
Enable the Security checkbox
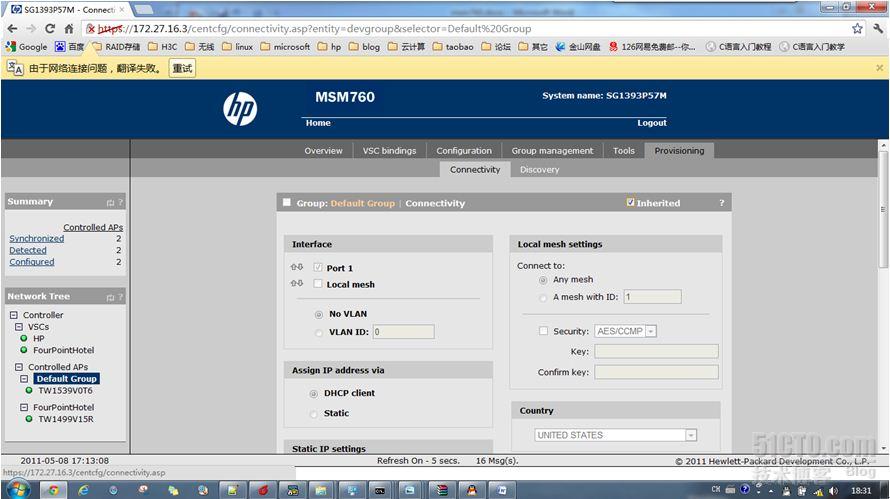[x=543, y=331]
